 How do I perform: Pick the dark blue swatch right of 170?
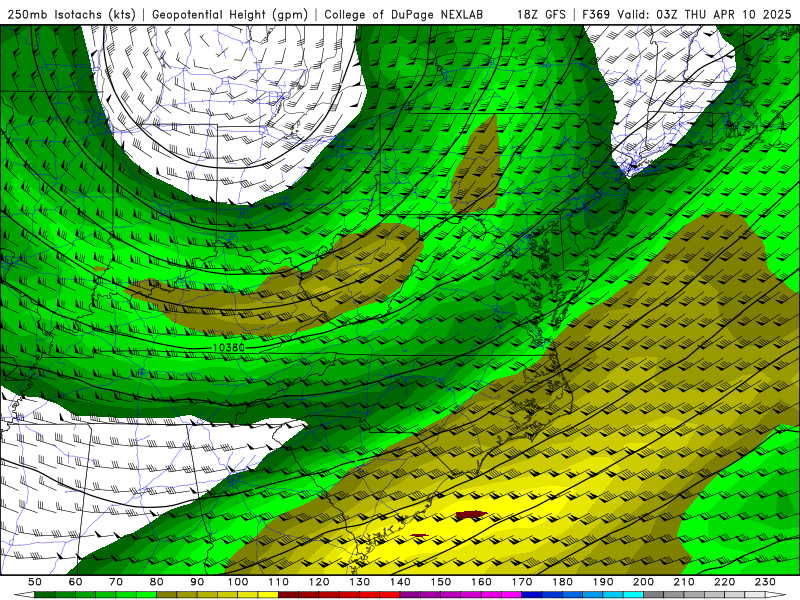pos(532,595)
